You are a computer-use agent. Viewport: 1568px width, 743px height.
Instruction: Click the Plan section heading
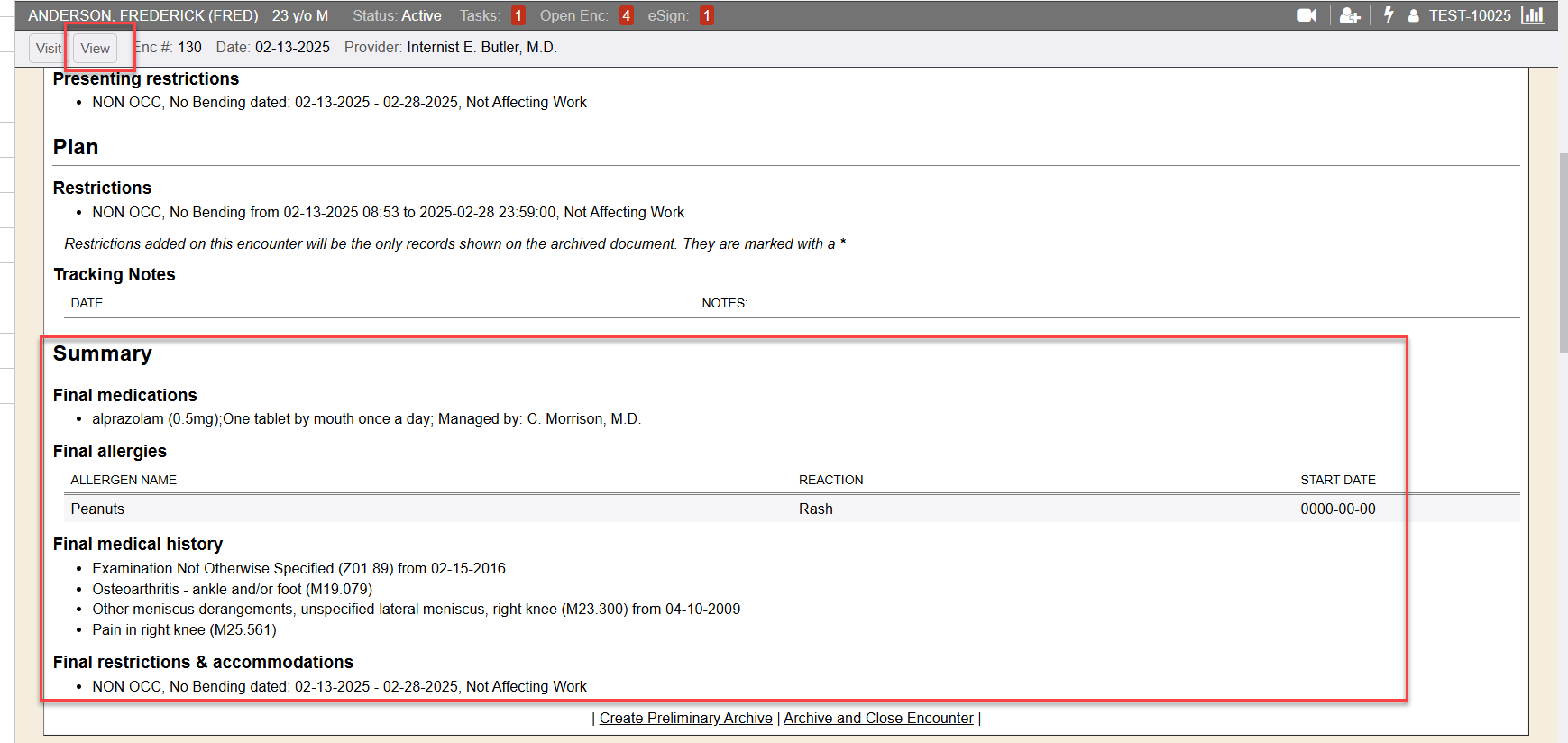[76, 147]
